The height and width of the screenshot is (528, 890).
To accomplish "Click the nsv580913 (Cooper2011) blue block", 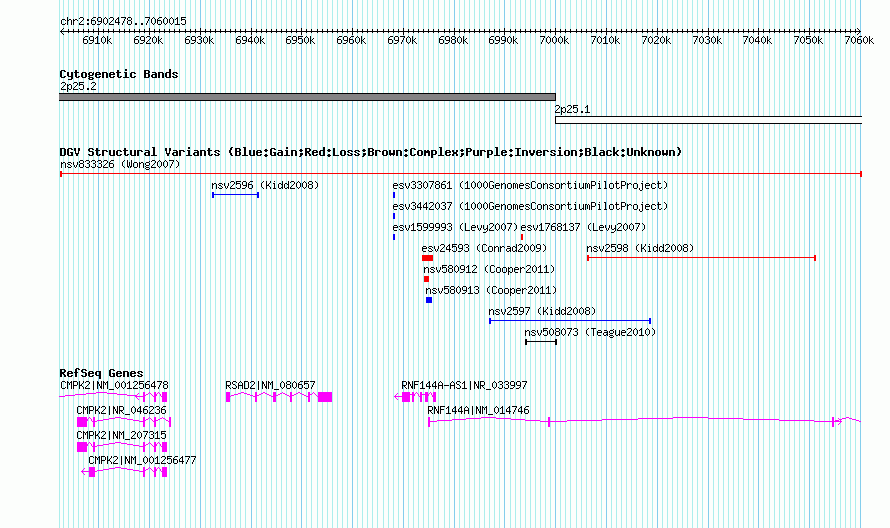I will click(x=429, y=300).
